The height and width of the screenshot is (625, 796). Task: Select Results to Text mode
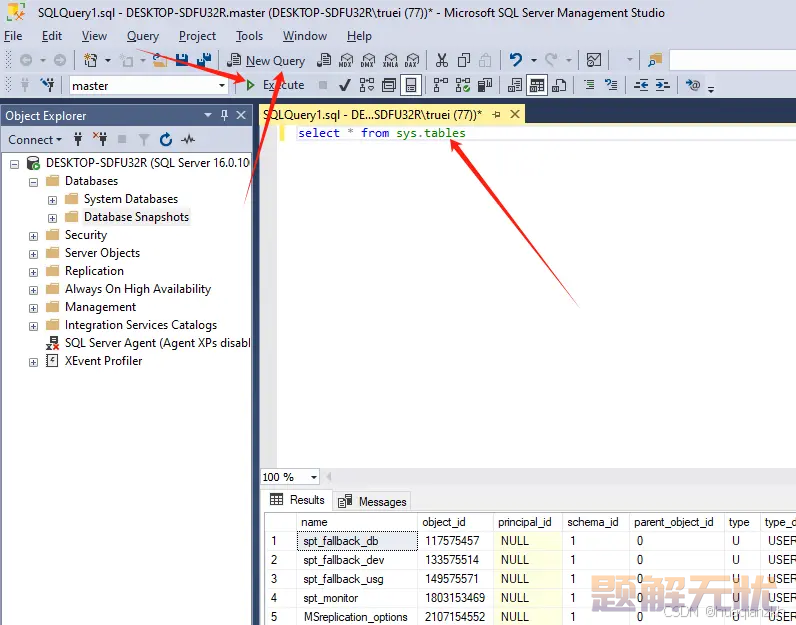[x=515, y=85]
